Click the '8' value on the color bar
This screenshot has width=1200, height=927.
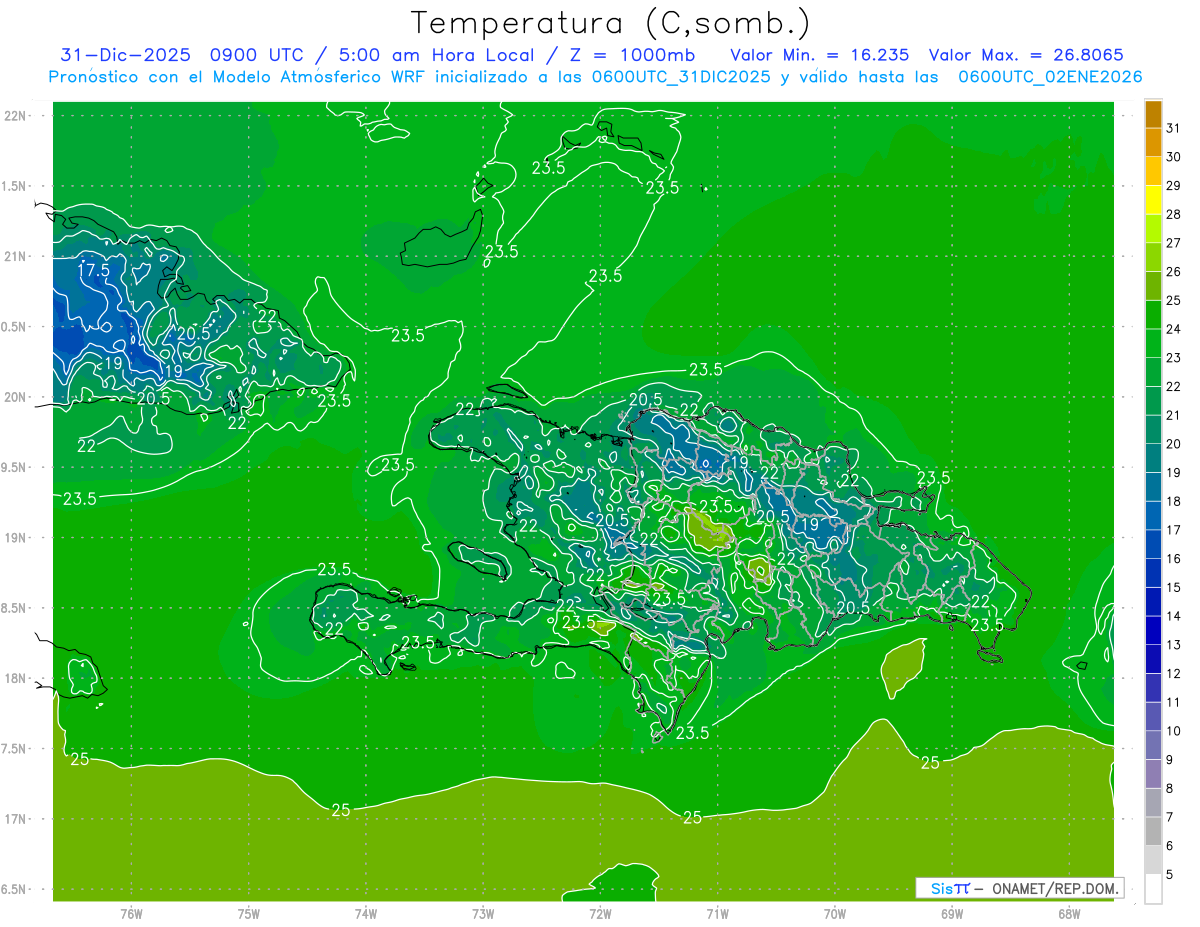(x=1170, y=789)
